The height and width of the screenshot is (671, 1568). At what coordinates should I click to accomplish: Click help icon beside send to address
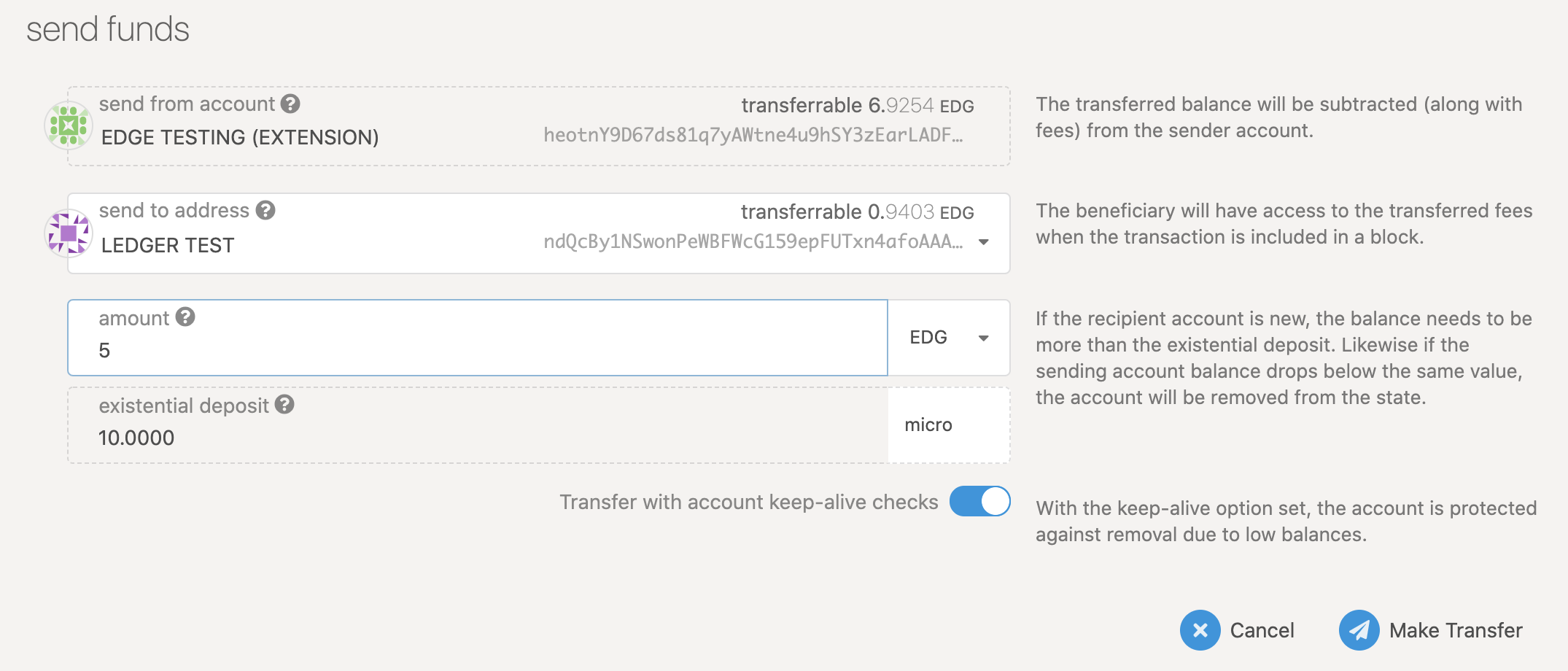(x=265, y=211)
